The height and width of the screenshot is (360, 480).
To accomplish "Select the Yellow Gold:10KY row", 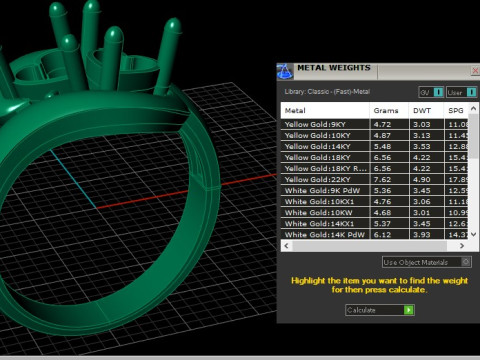I will pyautogui.click(x=375, y=135).
